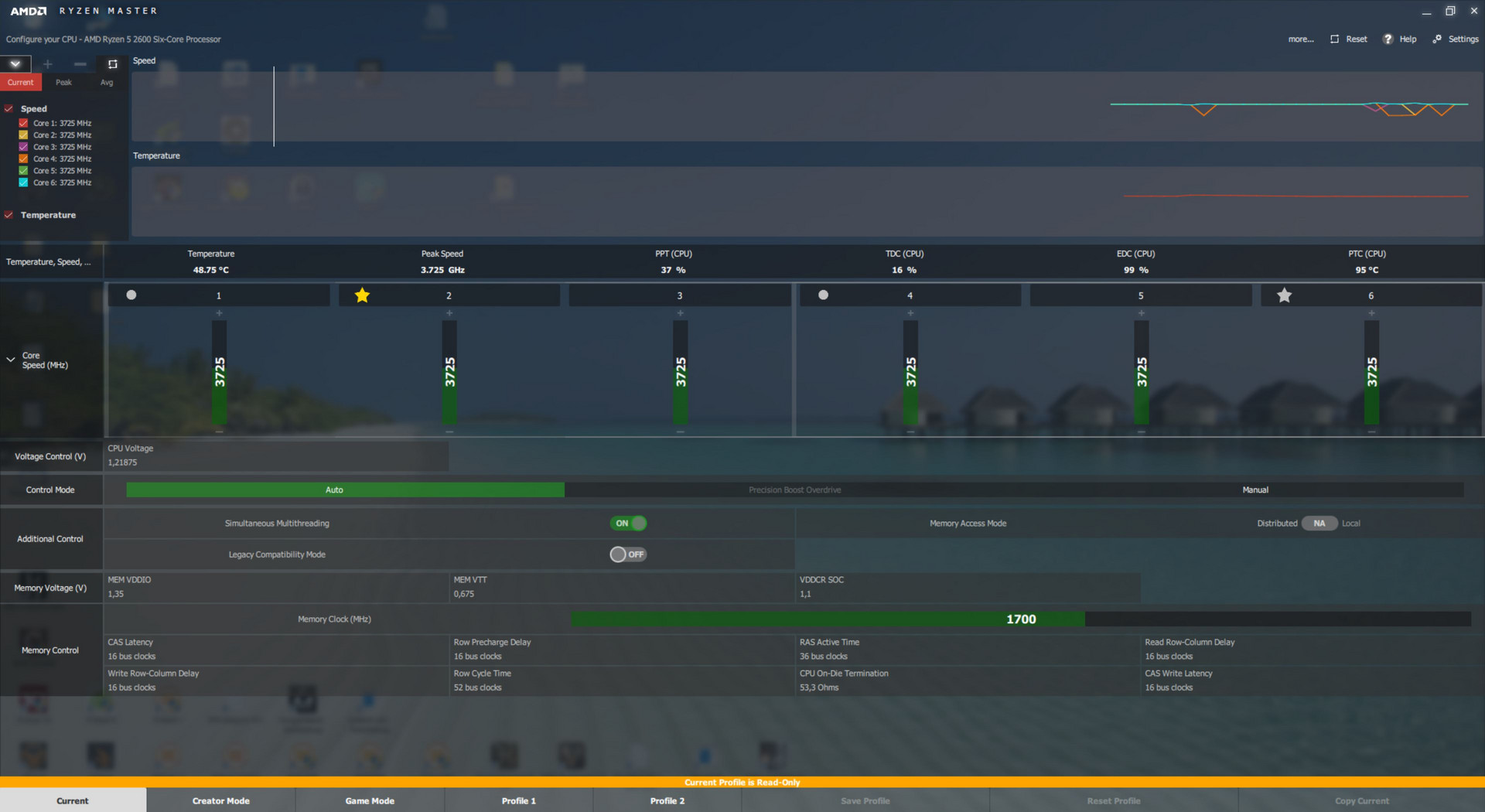Open Help via question mark icon
The height and width of the screenshot is (812, 1485).
[1388, 39]
